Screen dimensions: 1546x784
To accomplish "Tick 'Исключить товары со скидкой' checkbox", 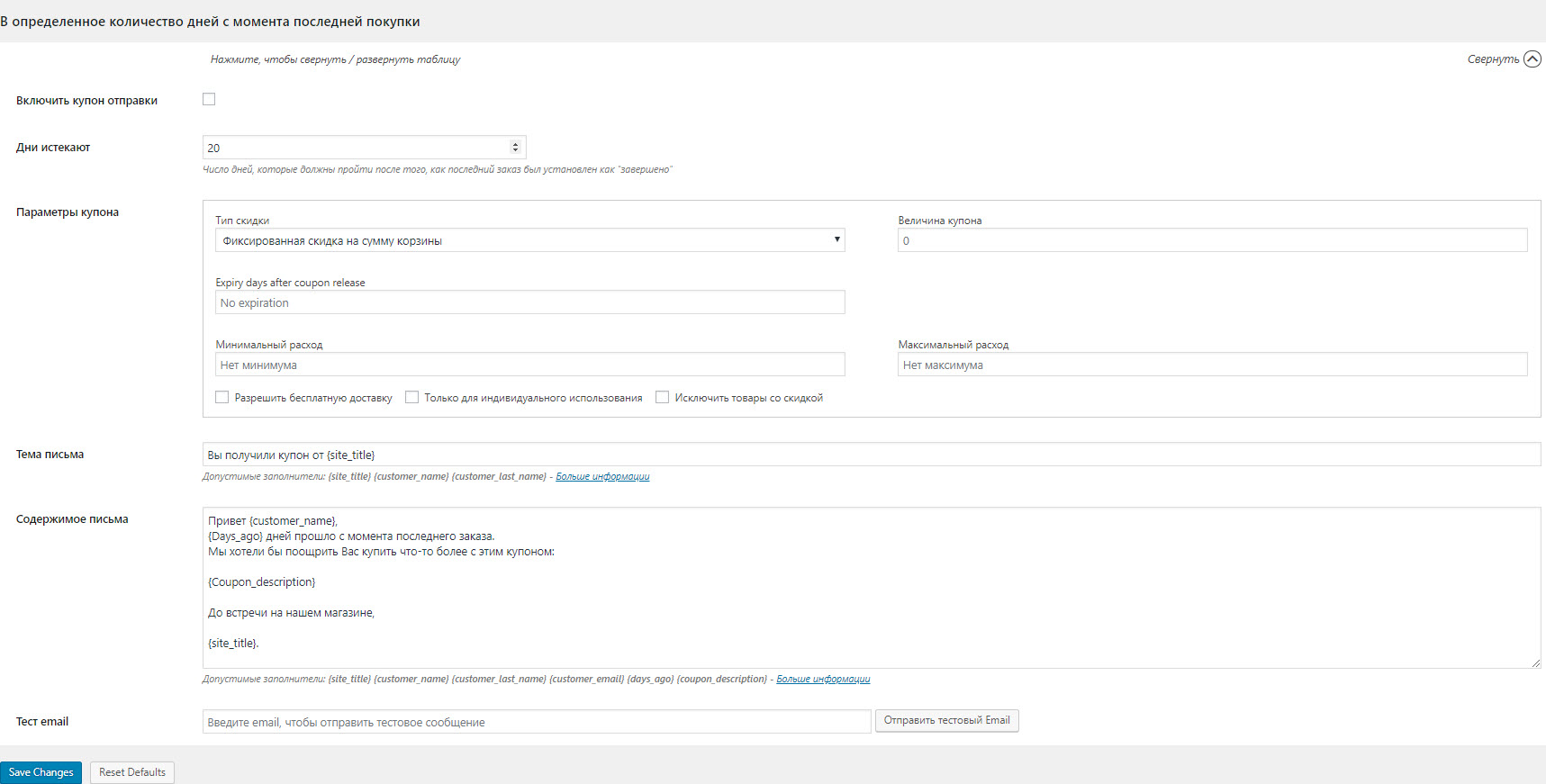I will (x=663, y=397).
